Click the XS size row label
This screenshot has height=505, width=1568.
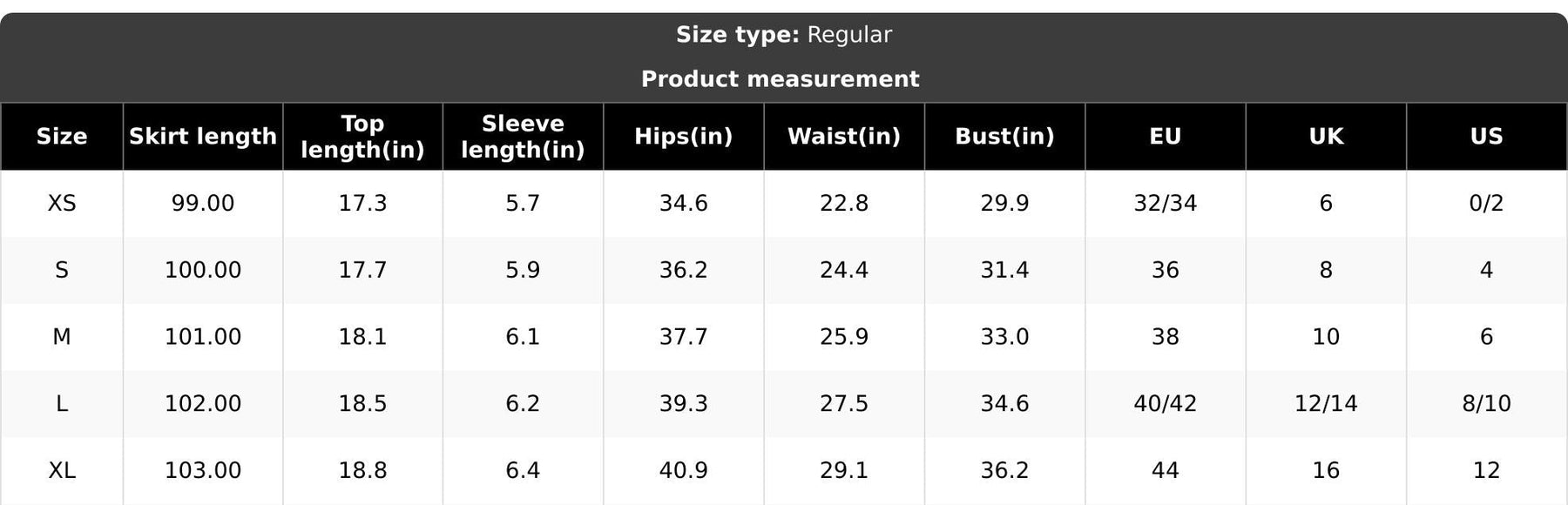coord(62,203)
